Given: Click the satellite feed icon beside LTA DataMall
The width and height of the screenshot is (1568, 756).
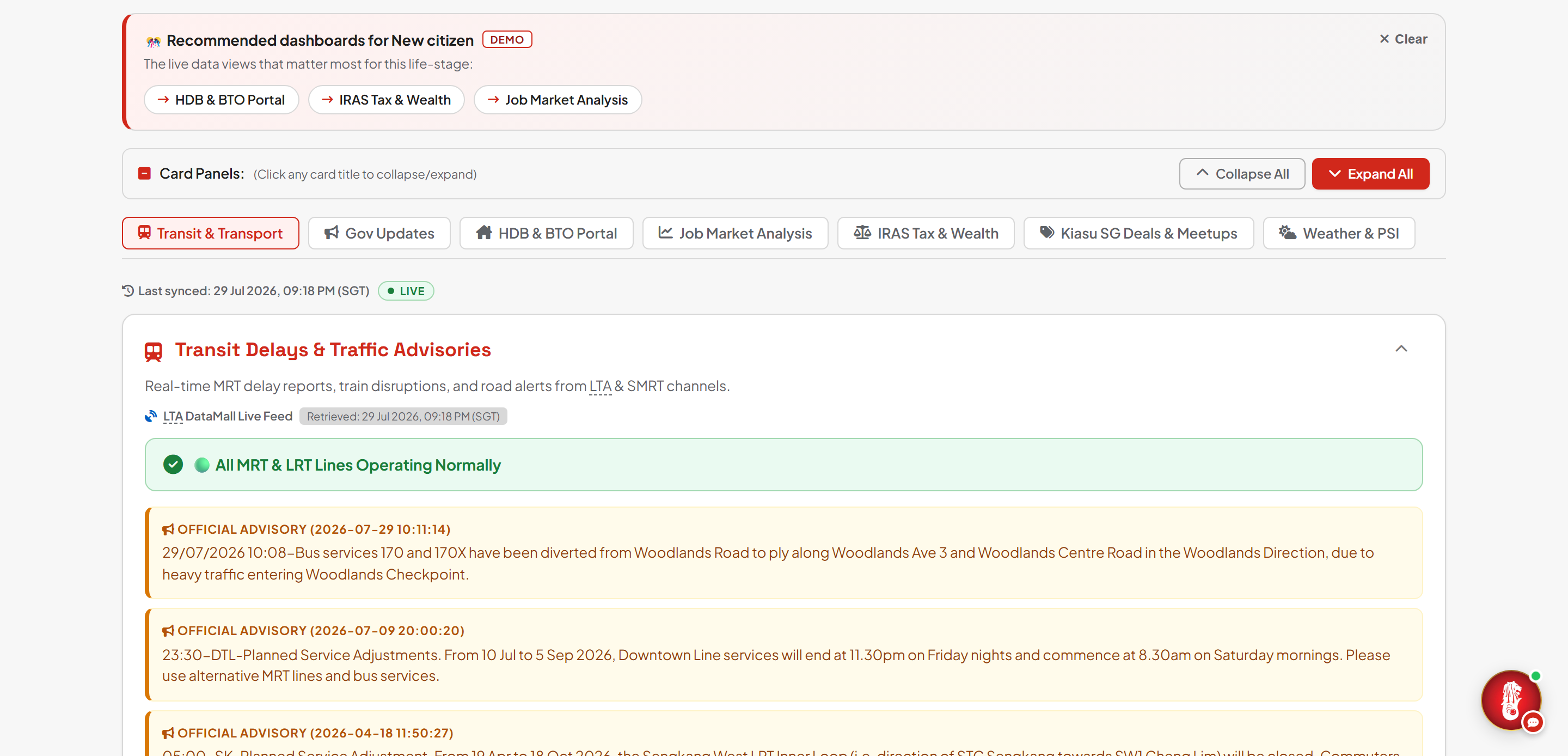Looking at the screenshot, I should pyautogui.click(x=151, y=416).
